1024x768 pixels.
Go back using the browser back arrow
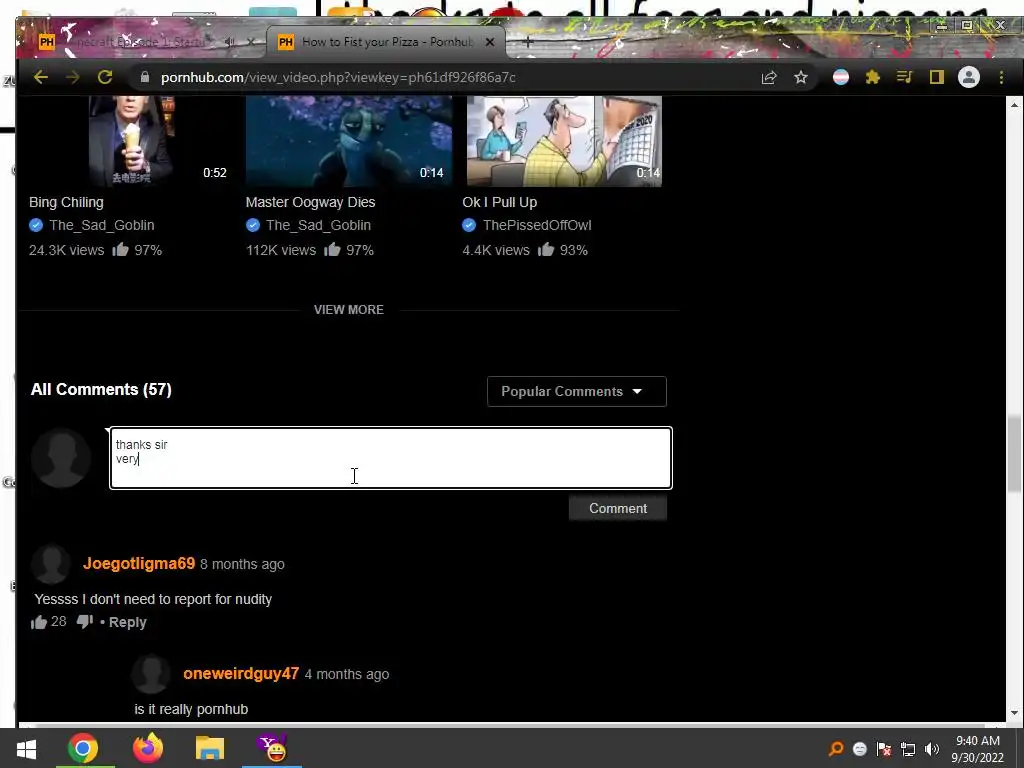[40, 77]
